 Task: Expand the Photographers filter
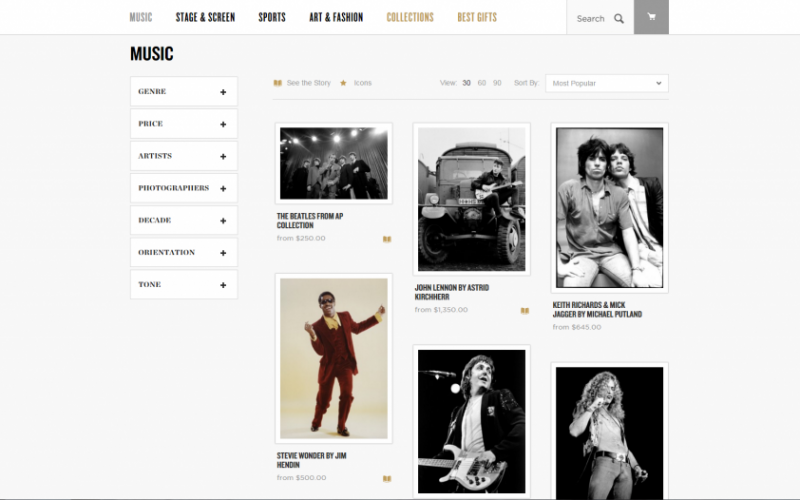(184, 188)
